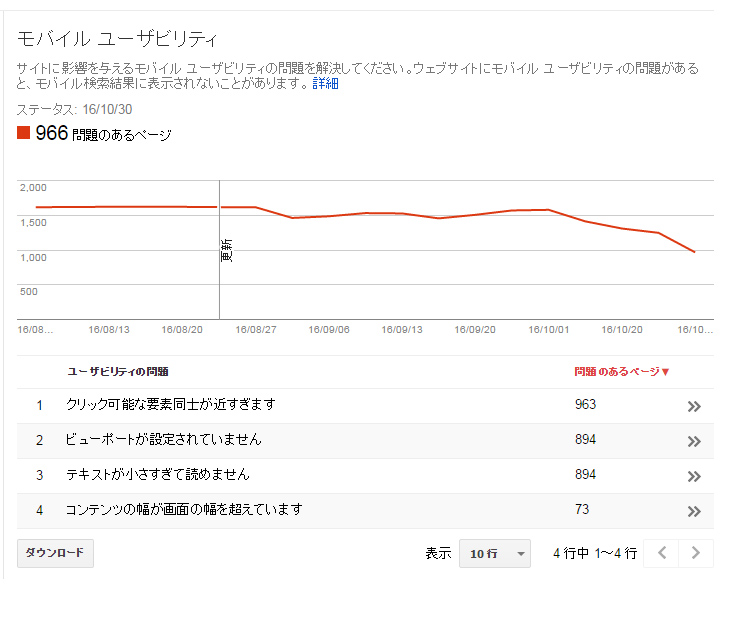Open details arrow for コンテンツの幅 row
This screenshot has width=743, height=621.
pos(694,512)
